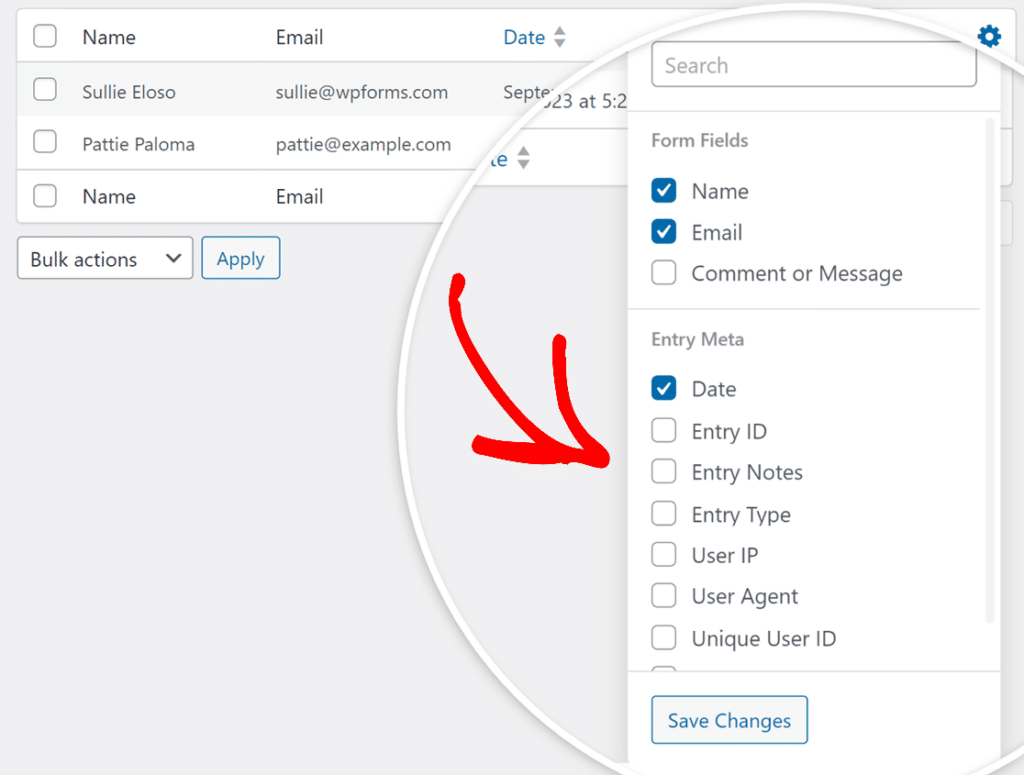Viewport: 1024px width, 775px height.
Task: Enable the Entry ID column
Action: click(663, 430)
